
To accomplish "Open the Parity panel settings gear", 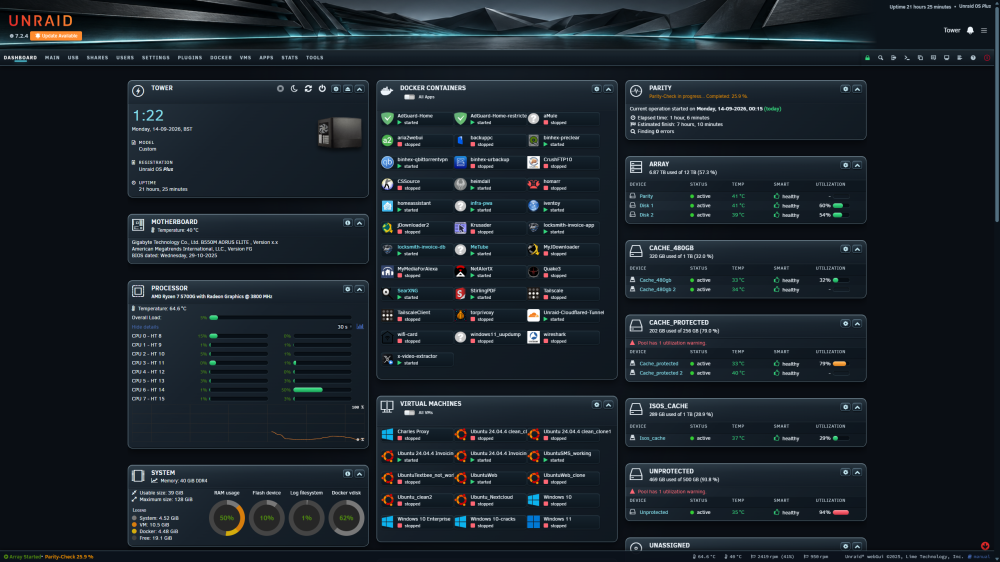I will 845,89.
